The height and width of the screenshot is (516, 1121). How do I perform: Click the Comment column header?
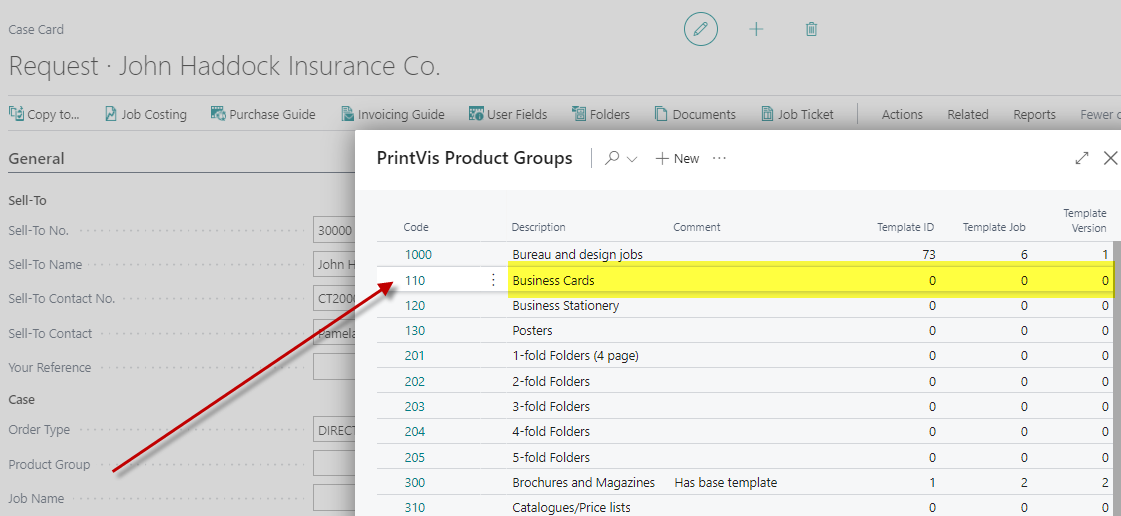click(x=697, y=227)
